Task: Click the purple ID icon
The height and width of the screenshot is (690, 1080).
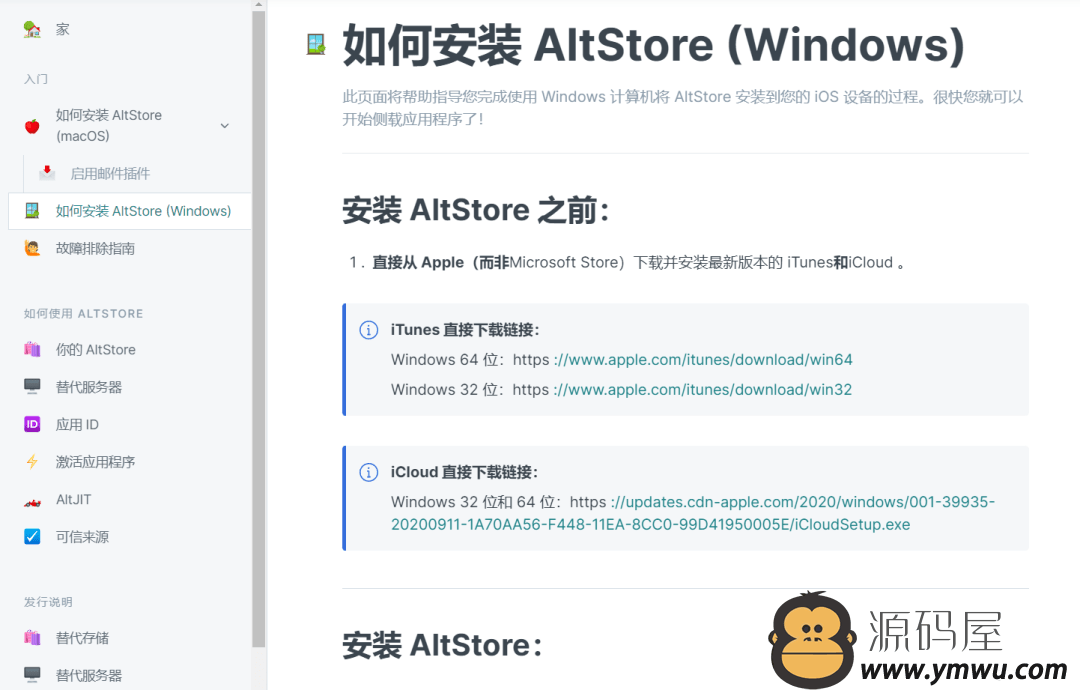Action: (32, 424)
